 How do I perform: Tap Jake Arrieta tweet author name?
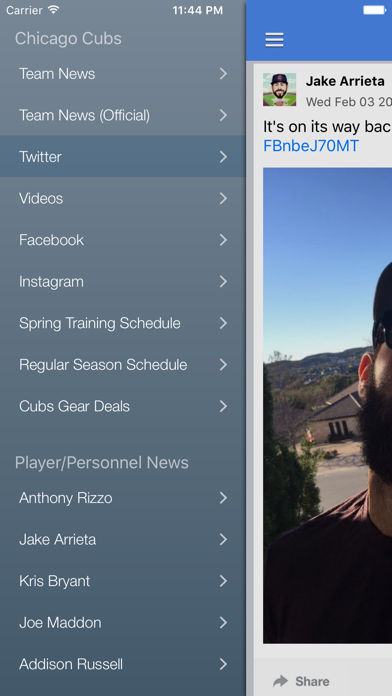tap(345, 81)
